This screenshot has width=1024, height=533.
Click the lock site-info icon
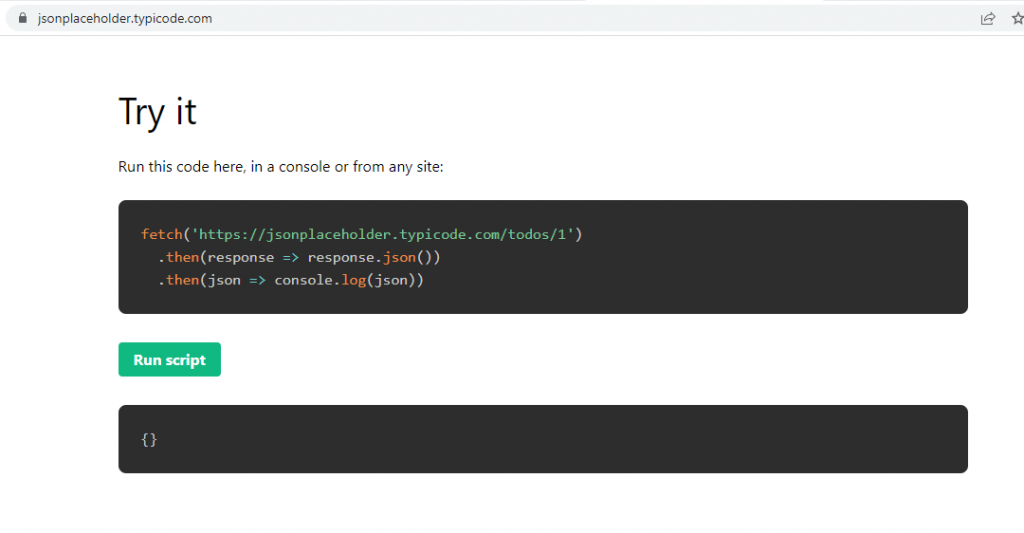23,18
